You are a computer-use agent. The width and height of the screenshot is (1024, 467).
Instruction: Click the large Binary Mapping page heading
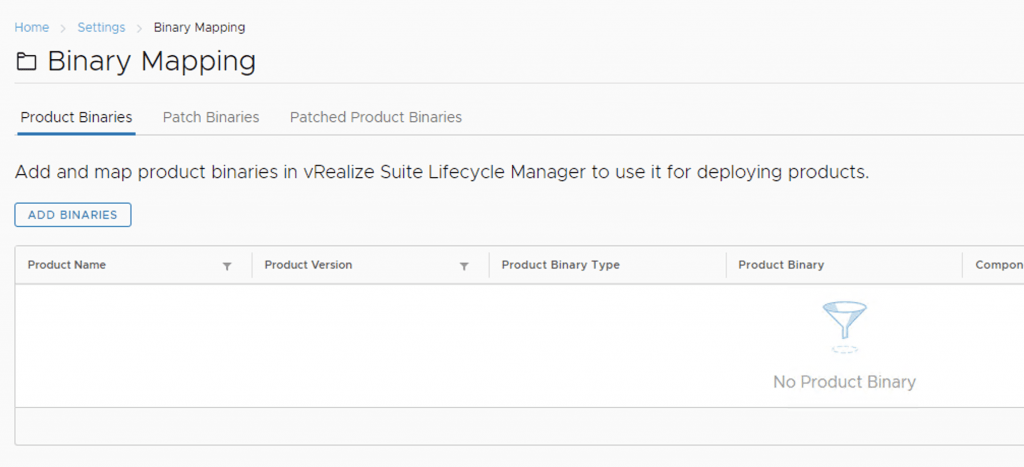click(151, 62)
